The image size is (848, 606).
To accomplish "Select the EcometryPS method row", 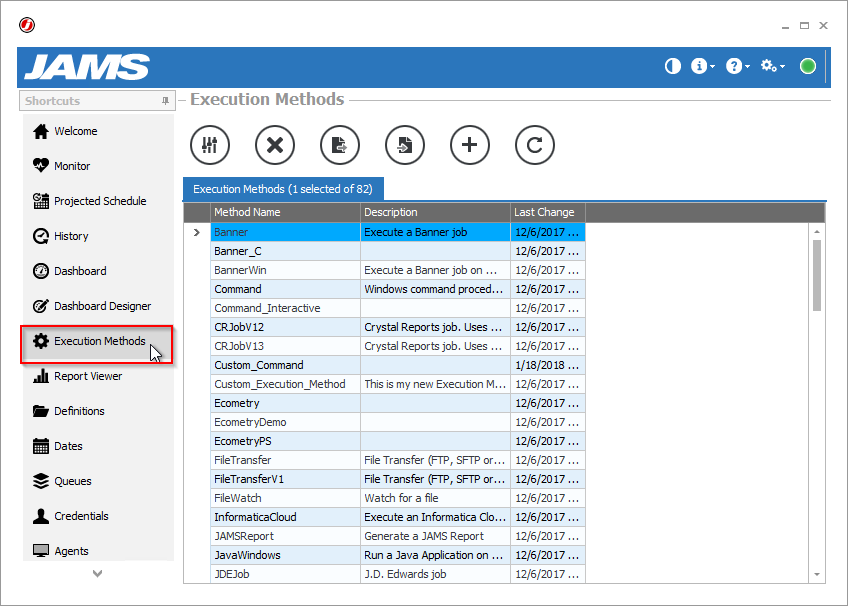I will (x=398, y=441).
